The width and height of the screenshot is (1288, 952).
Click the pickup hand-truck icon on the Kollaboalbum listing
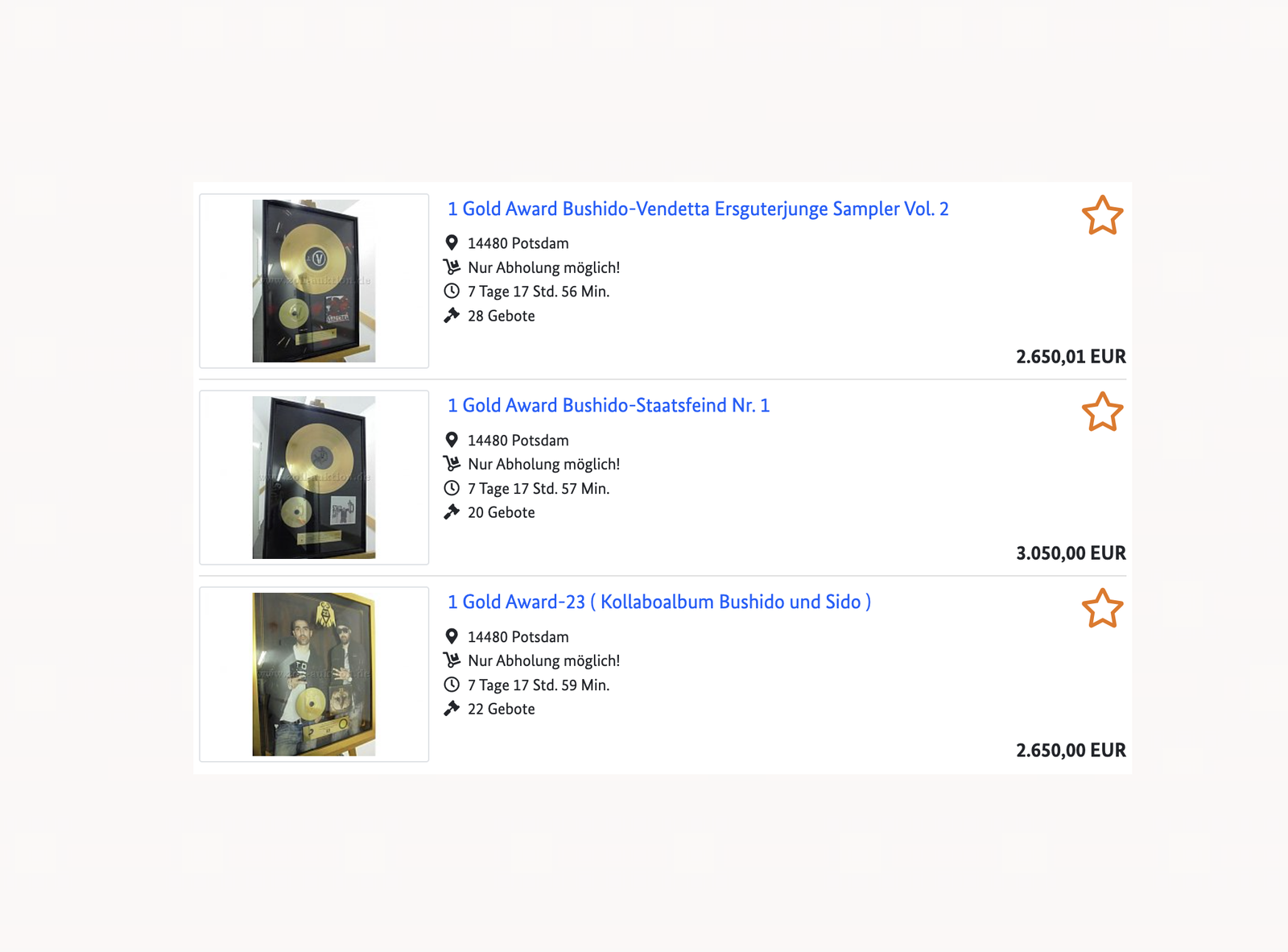point(452,660)
